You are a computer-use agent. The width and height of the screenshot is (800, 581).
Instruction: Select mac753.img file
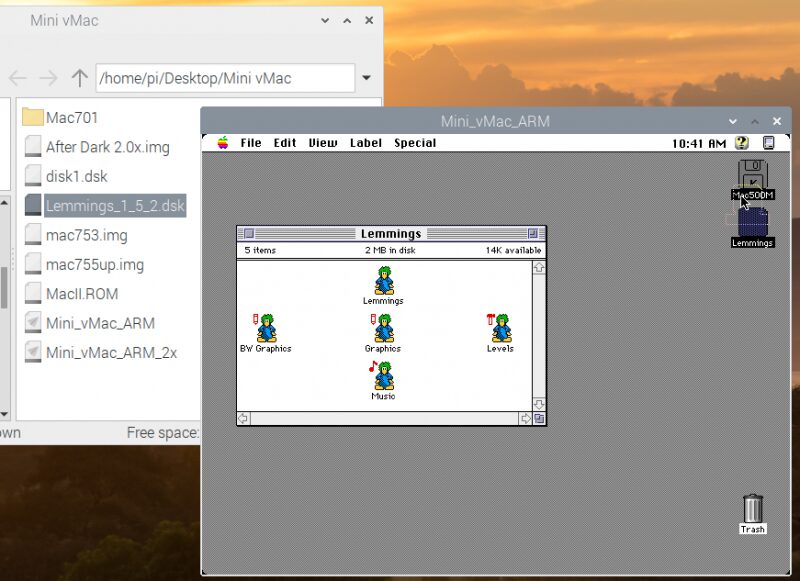point(76,235)
